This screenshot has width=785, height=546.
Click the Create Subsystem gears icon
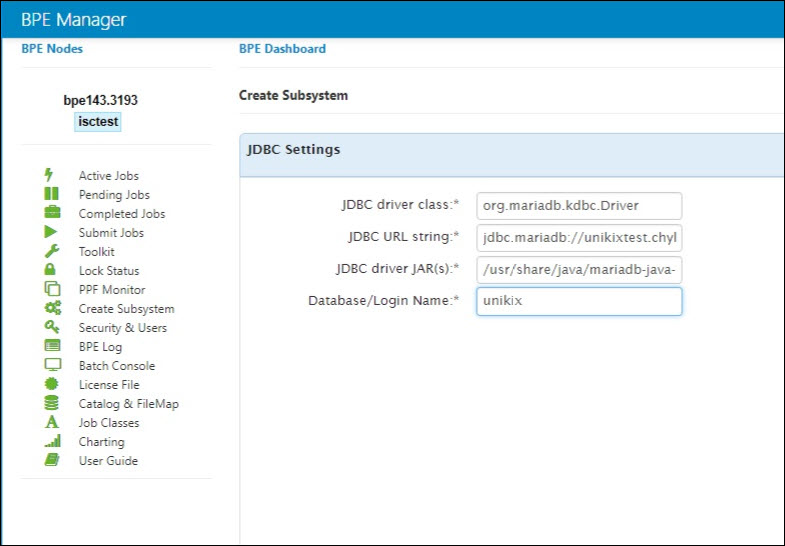53,308
